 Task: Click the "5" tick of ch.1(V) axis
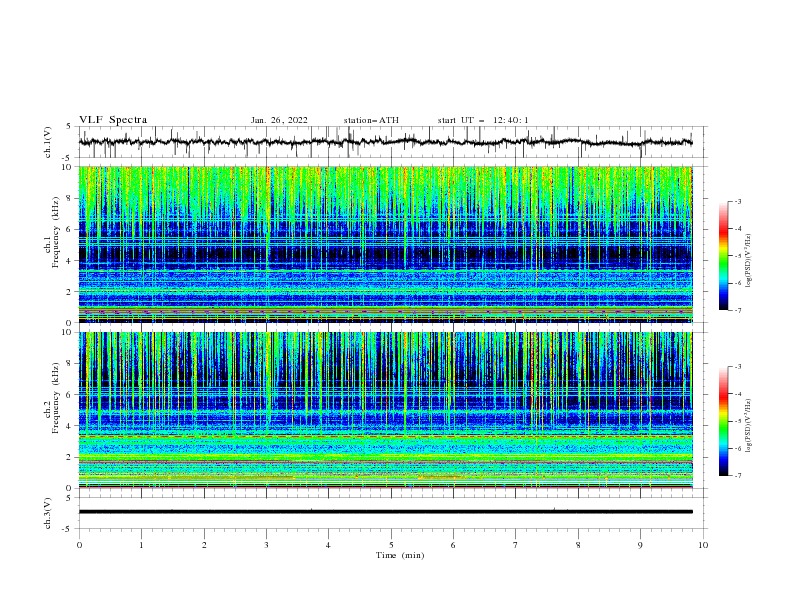69,126
